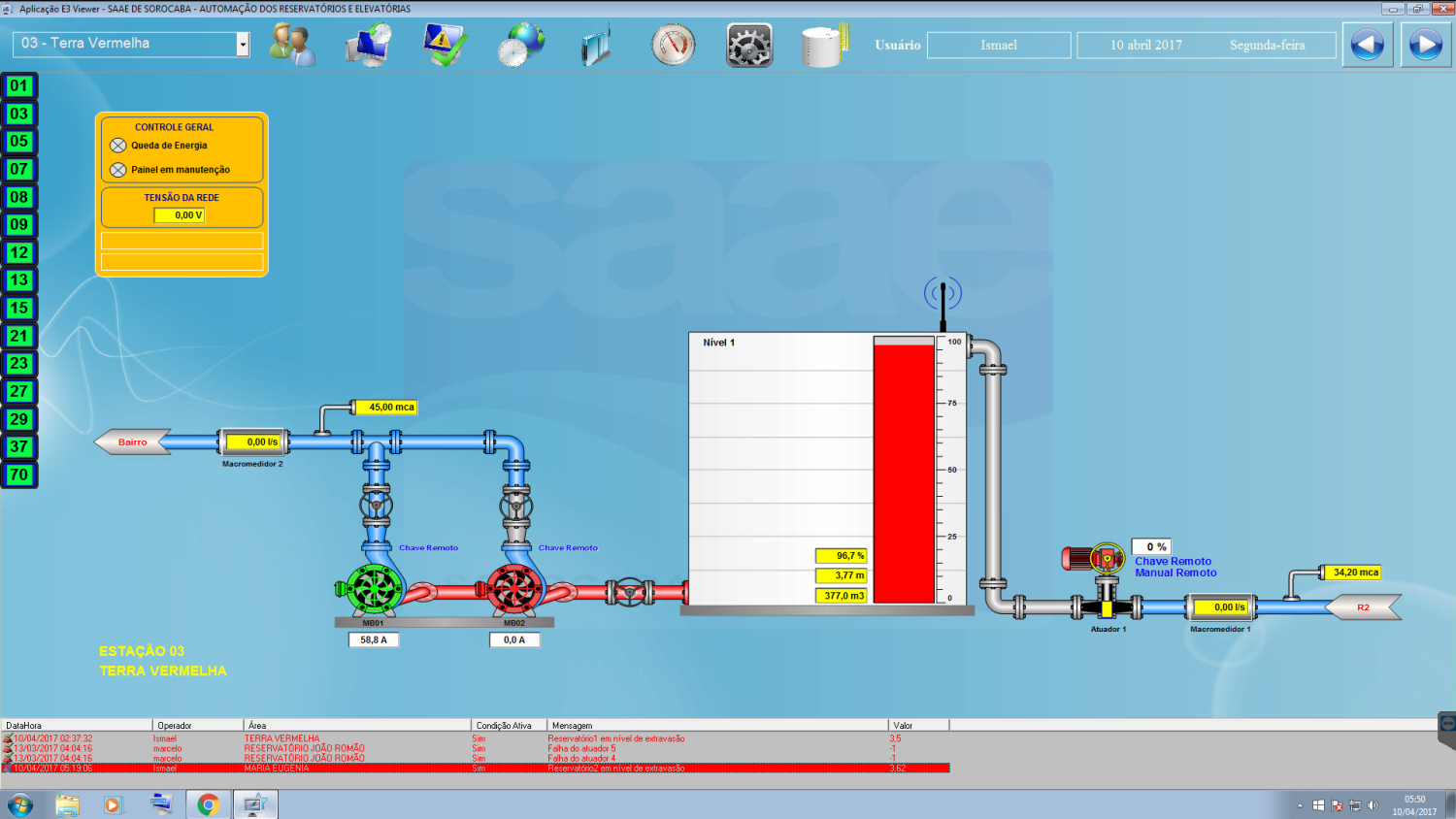
Task: Go to previous screen with left arrow
Action: click(1367, 45)
